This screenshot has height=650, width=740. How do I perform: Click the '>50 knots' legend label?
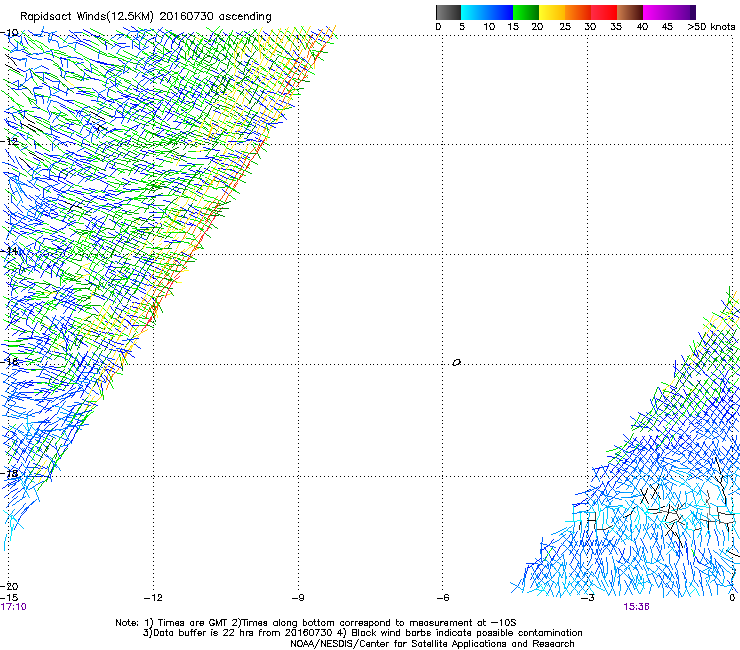(711, 27)
